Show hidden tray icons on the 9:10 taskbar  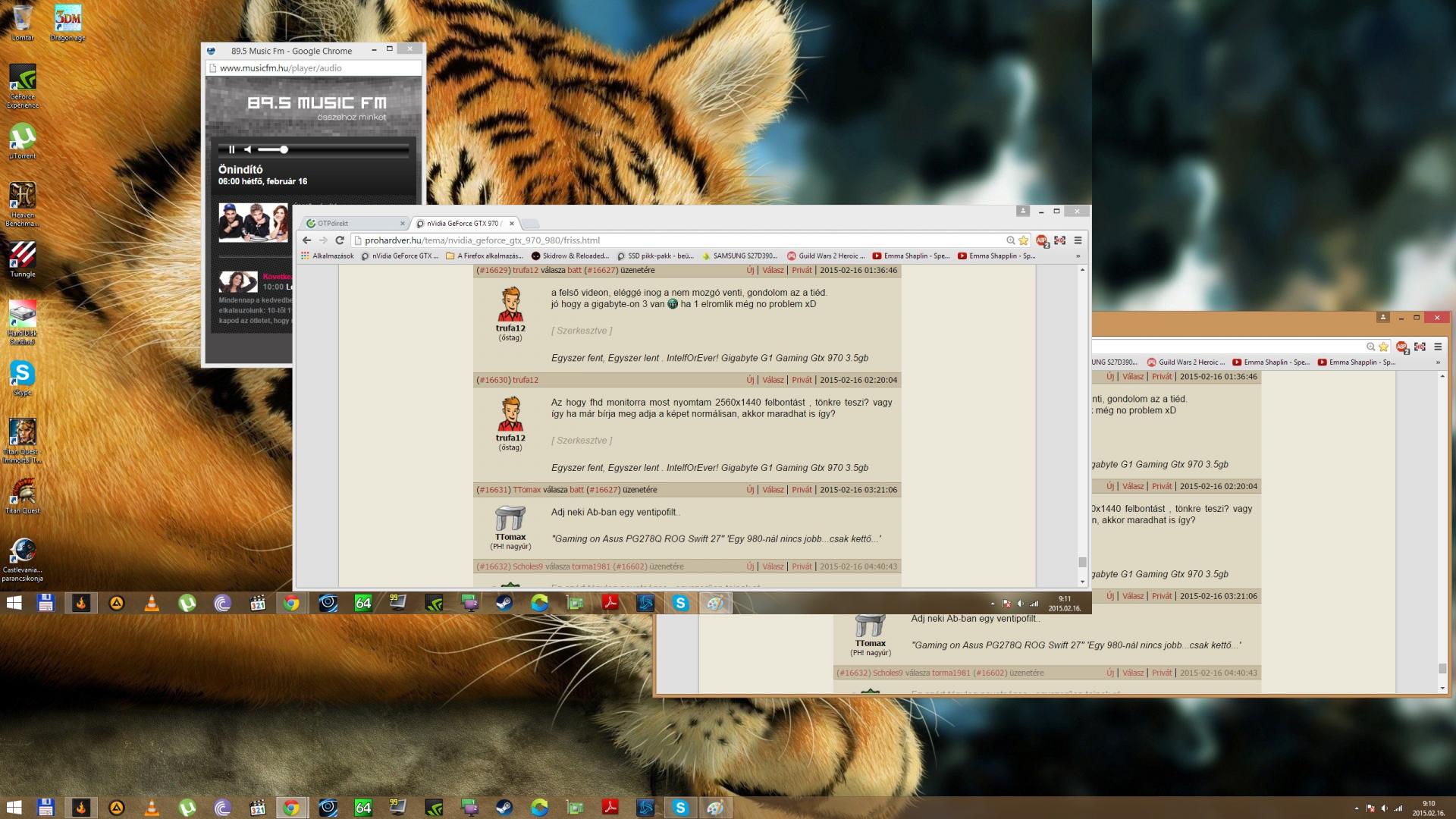[1356, 808]
